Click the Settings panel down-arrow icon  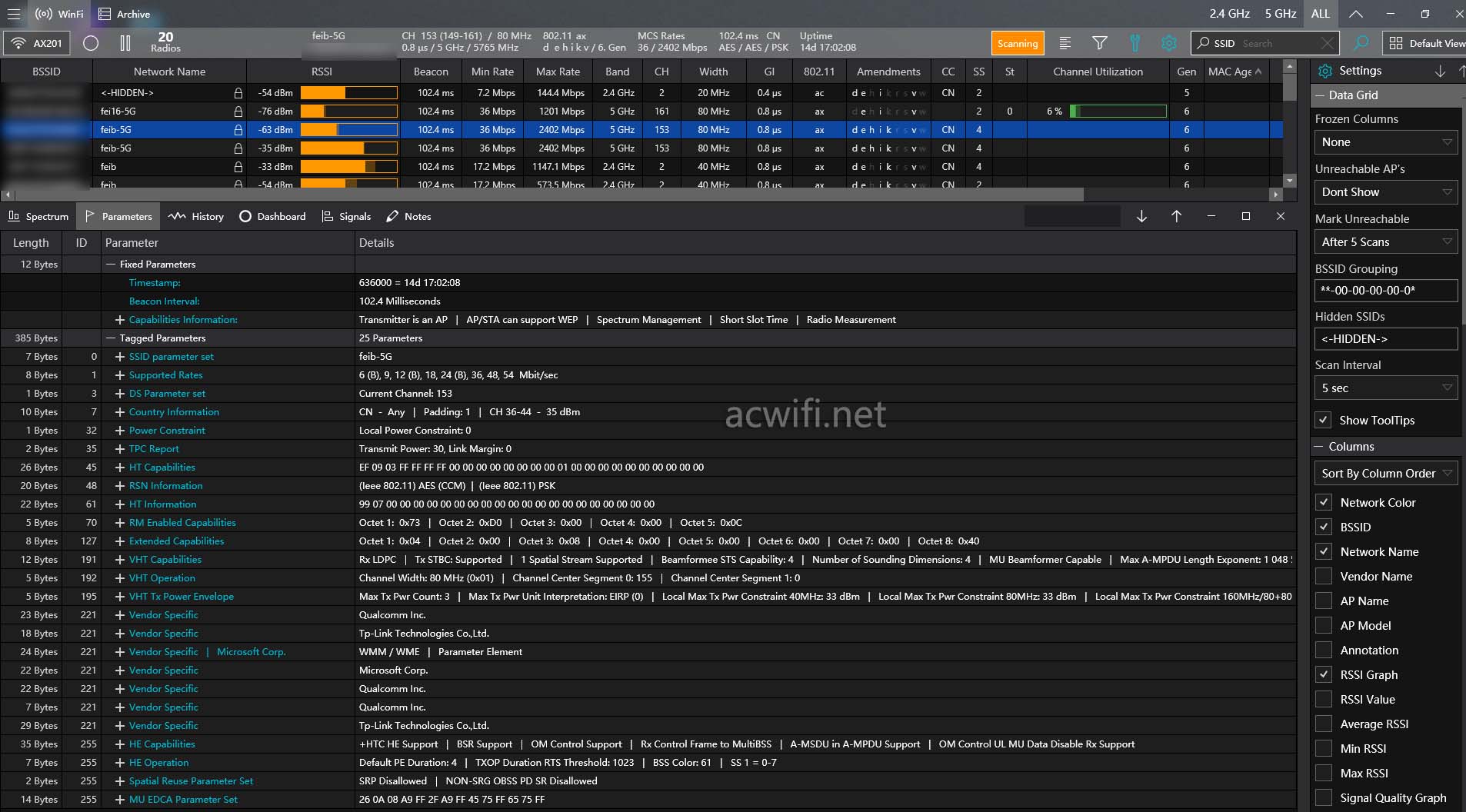coord(1440,71)
